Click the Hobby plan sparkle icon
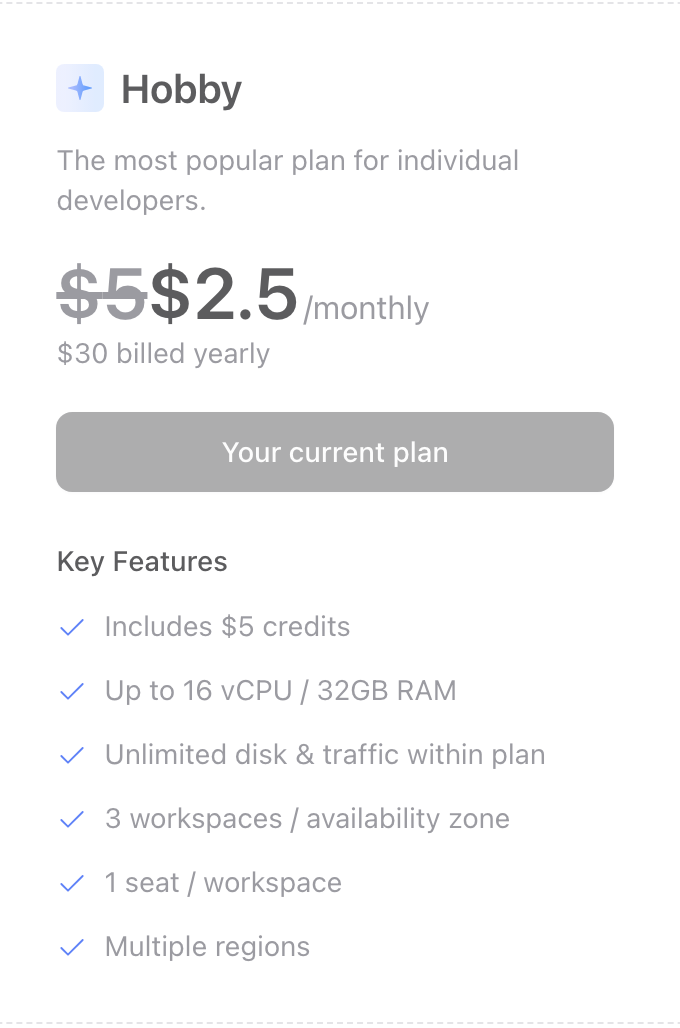 (80, 88)
